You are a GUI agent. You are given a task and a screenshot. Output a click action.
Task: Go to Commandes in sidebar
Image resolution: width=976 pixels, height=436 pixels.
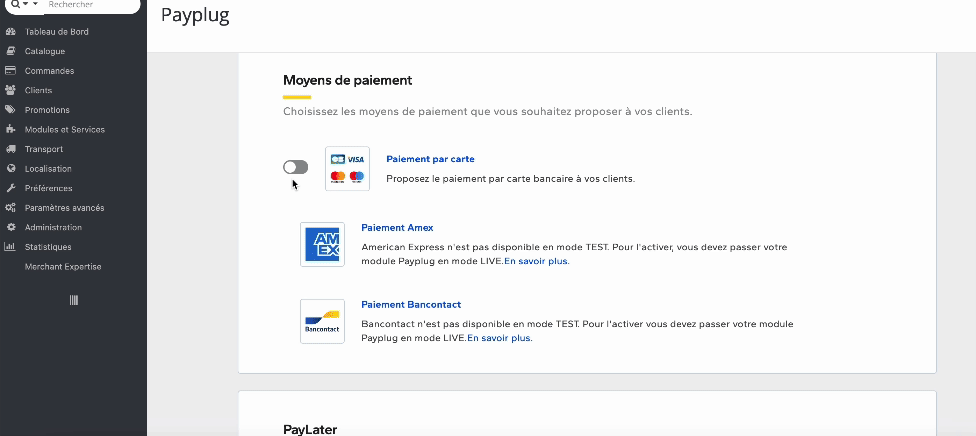49,71
